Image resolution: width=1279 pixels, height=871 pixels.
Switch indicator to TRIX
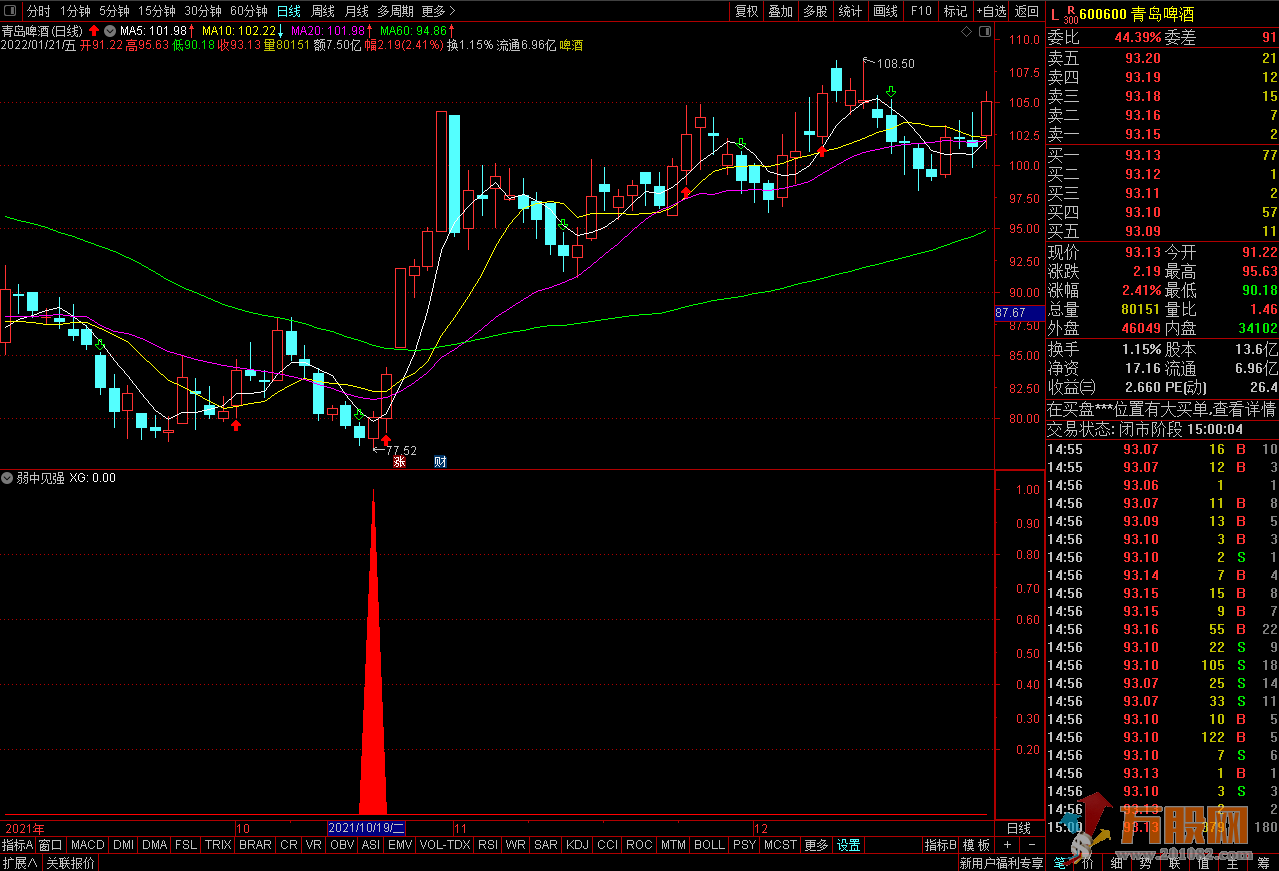point(218,845)
